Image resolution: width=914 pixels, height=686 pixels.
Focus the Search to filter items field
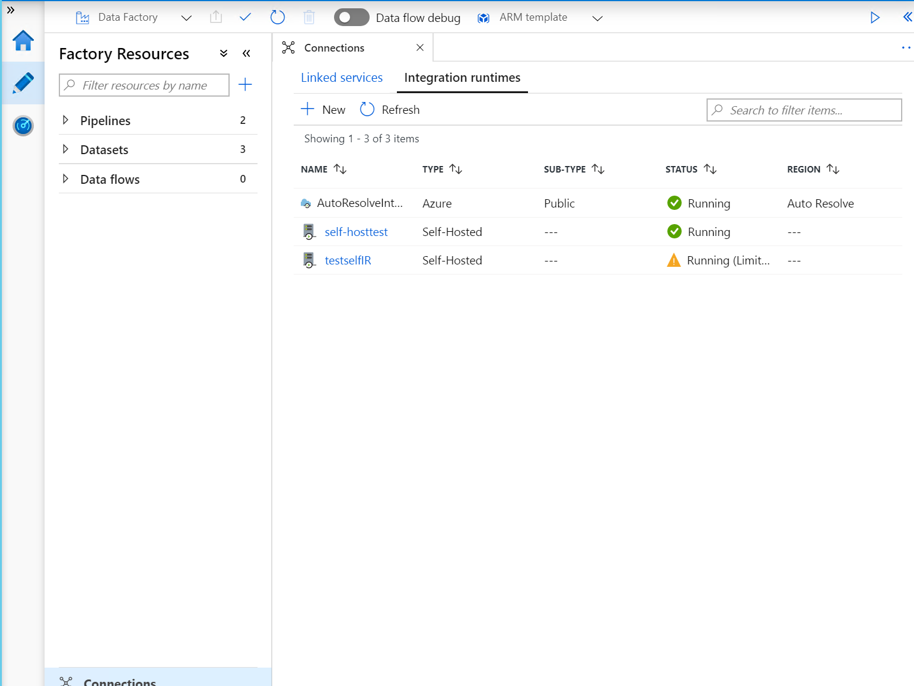[804, 110]
